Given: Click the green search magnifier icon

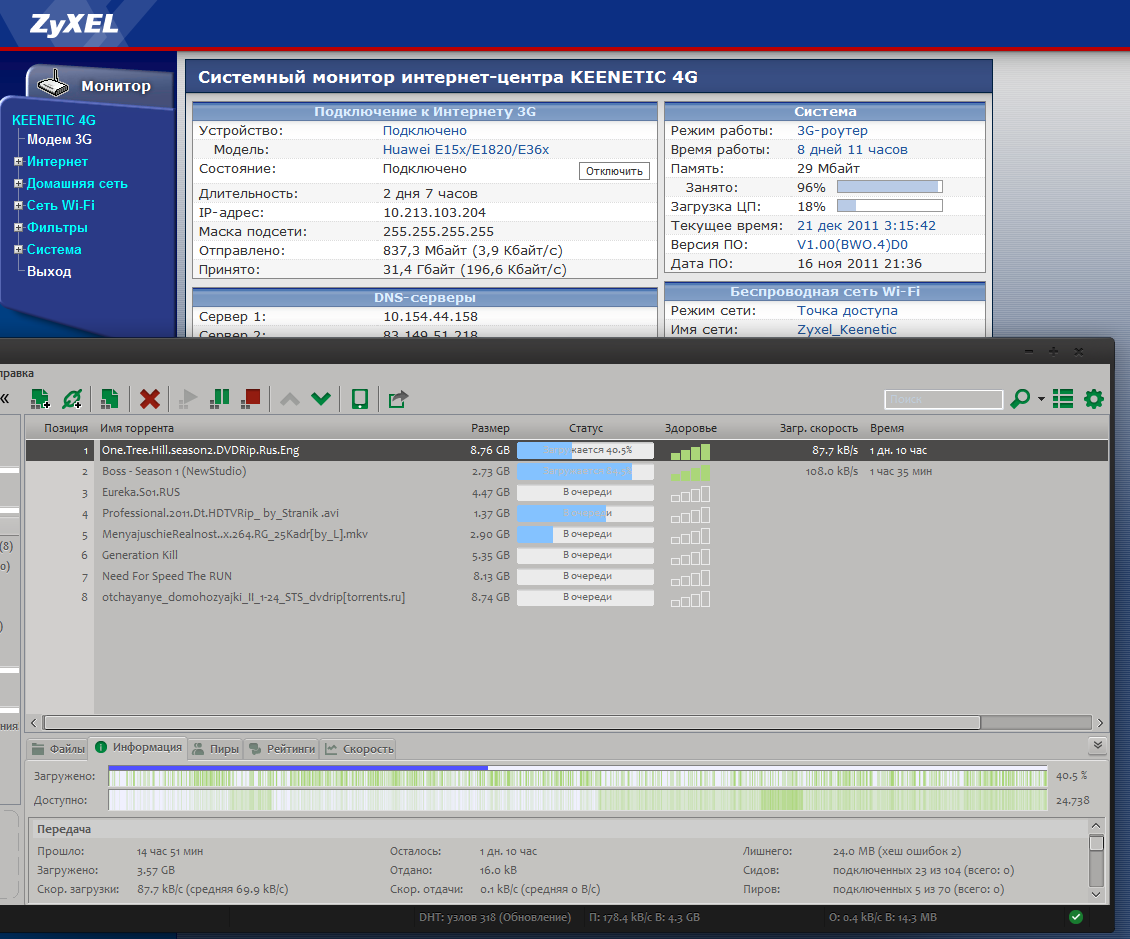Looking at the screenshot, I should [x=1020, y=399].
